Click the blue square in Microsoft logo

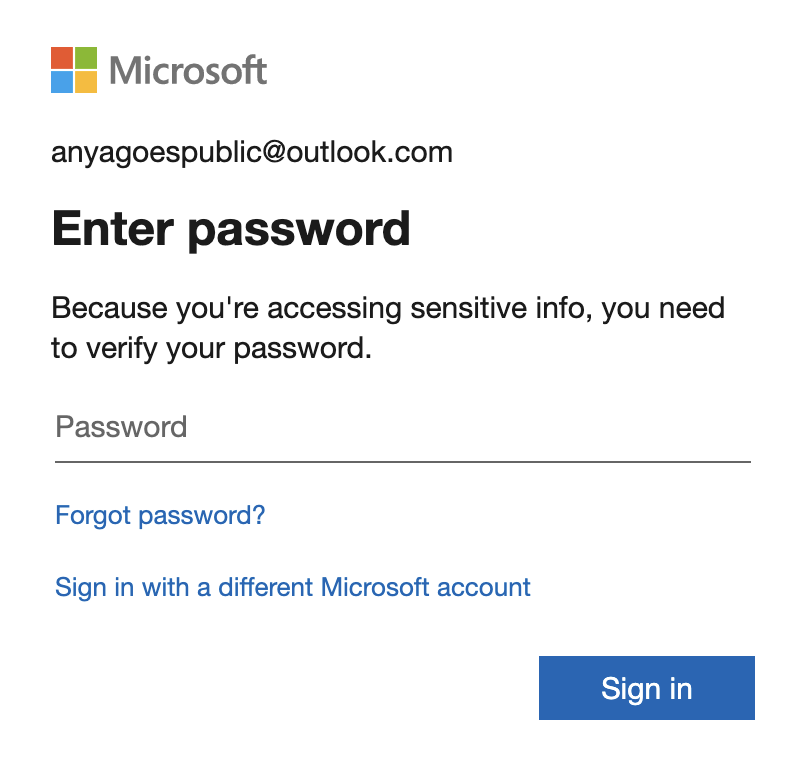coord(62,82)
